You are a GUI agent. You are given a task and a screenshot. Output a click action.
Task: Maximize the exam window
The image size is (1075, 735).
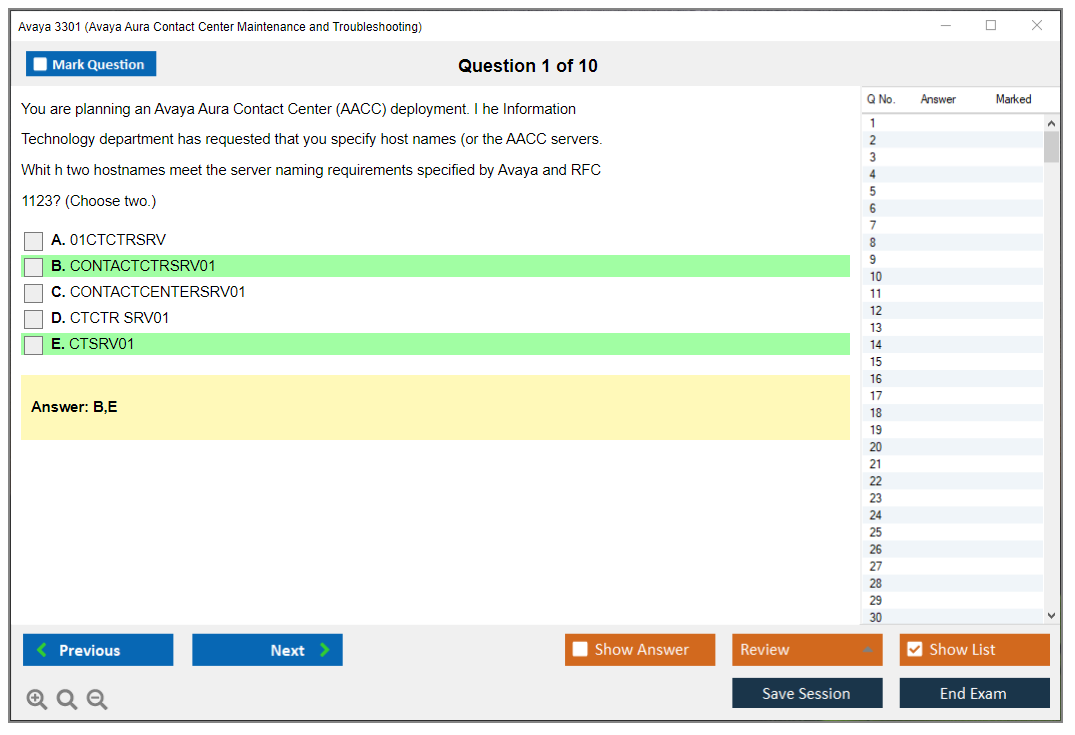click(x=991, y=26)
